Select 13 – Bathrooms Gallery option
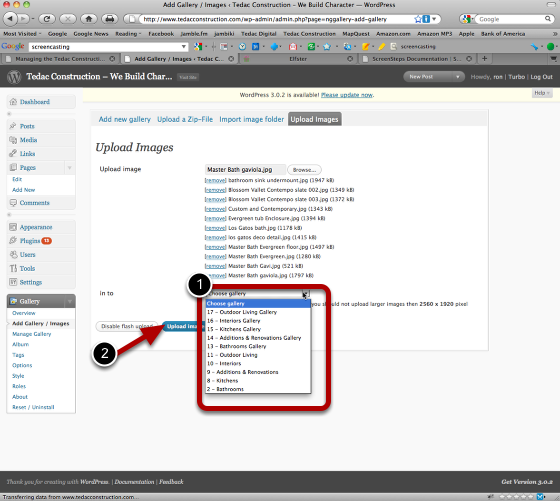 point(258,346)
